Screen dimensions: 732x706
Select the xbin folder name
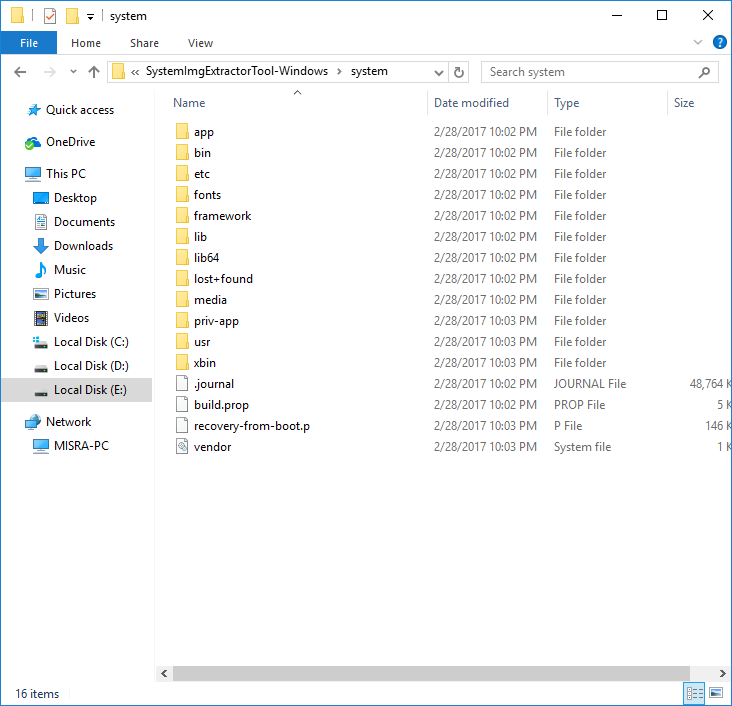pos(204,363)
